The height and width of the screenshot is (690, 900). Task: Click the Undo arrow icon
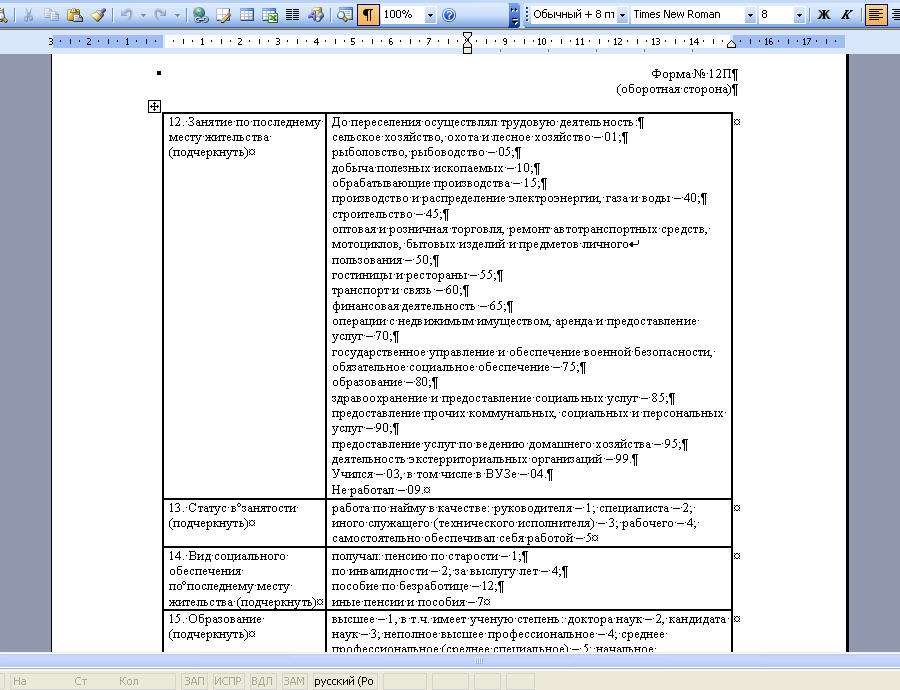coord(126,15)
